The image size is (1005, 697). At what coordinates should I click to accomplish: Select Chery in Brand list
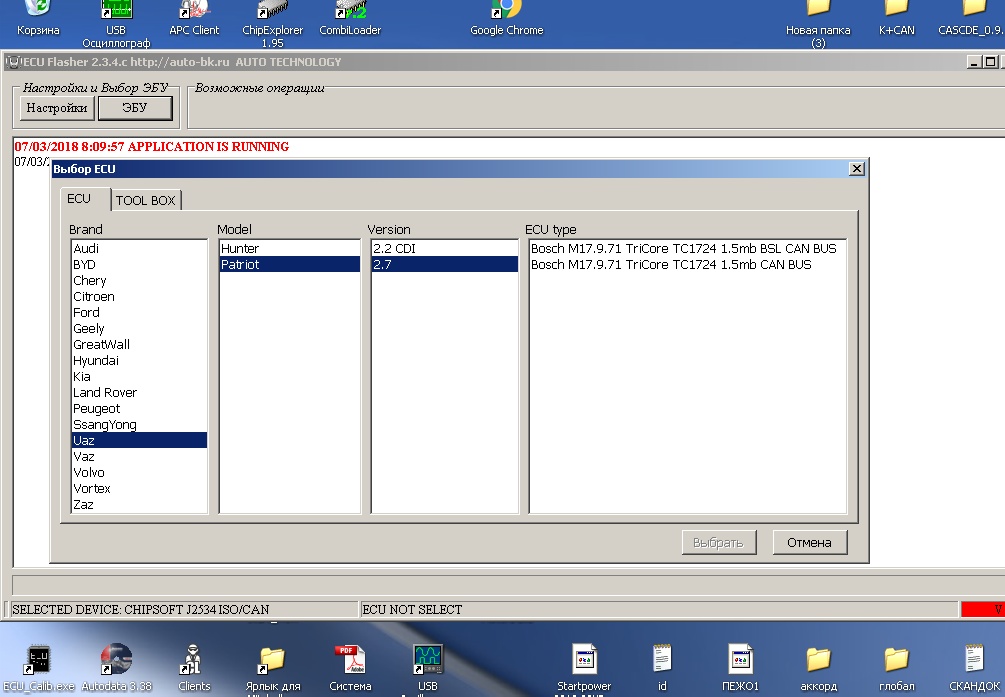[139, 280]
